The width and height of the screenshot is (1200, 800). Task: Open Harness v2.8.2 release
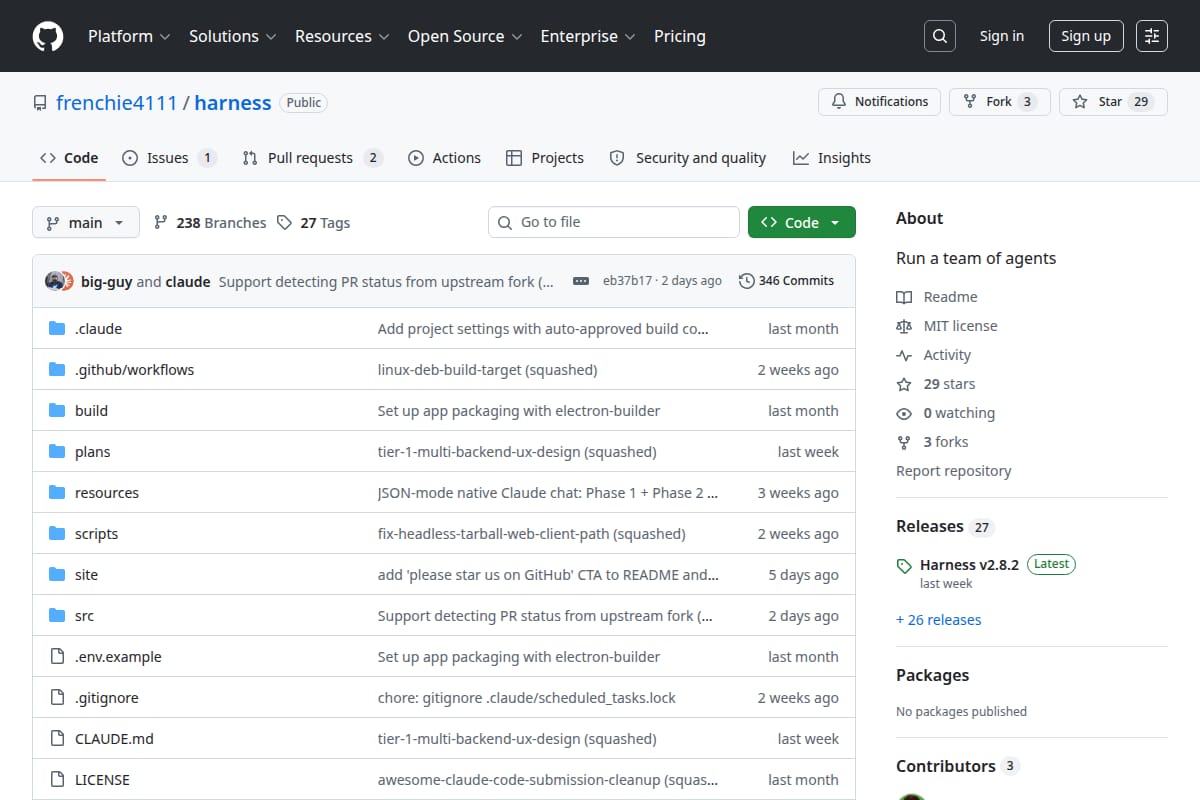tap(969, 565)
